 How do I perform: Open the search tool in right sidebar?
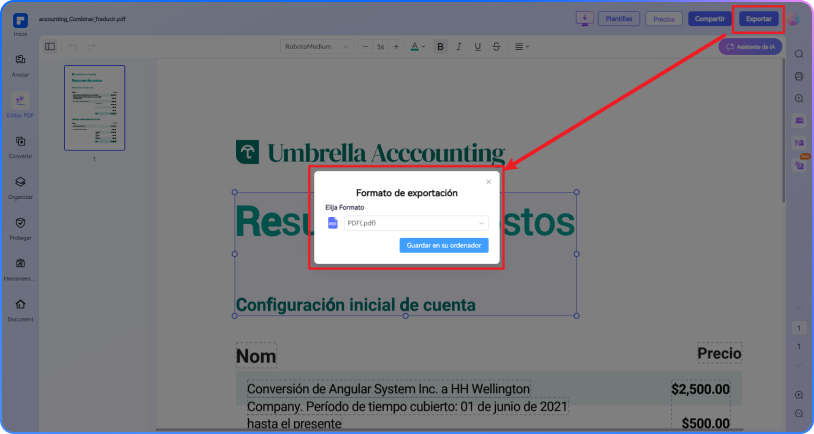pyautogui.click(x=799, y=54)
